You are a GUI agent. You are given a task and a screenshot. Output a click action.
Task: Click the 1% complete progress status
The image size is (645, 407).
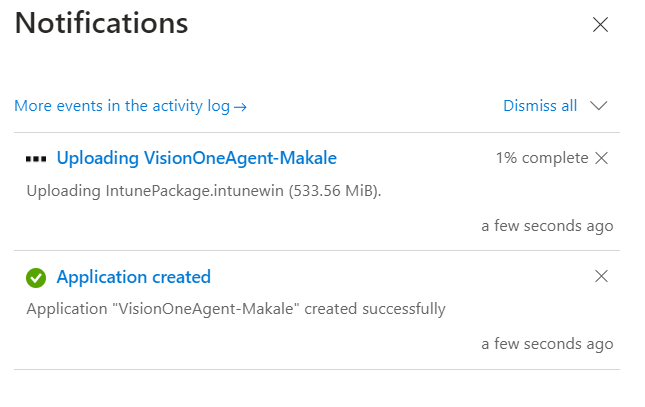[542, 158]
